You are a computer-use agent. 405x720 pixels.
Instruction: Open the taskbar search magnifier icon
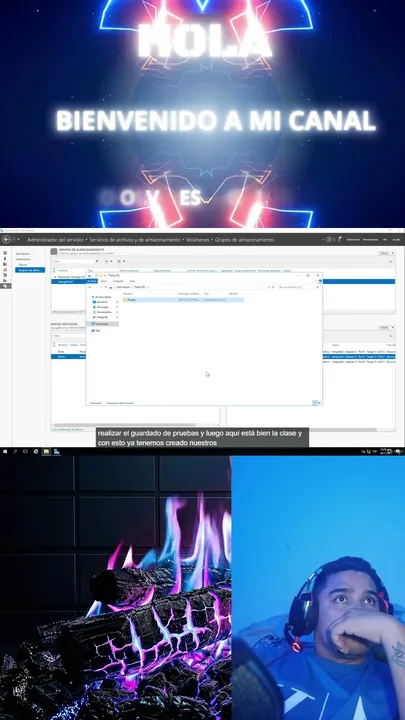point(15,452)
